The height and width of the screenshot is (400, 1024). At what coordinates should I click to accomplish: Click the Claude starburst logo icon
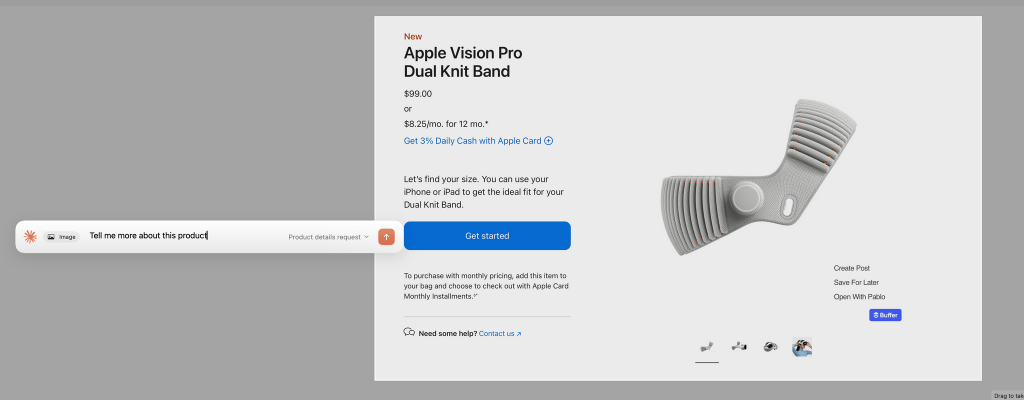30,237
